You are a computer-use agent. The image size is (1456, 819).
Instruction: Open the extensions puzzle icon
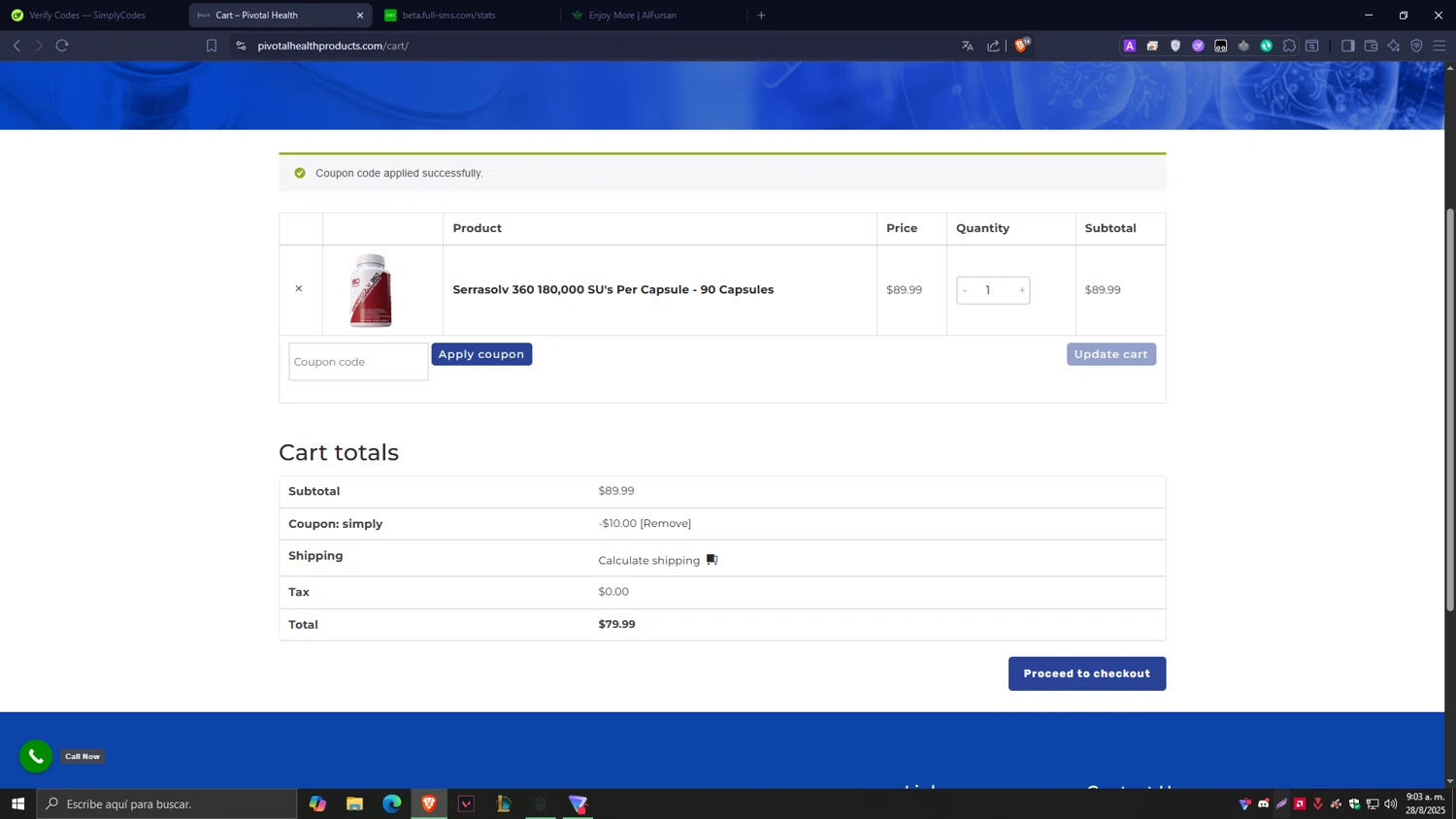point(1289,46)
